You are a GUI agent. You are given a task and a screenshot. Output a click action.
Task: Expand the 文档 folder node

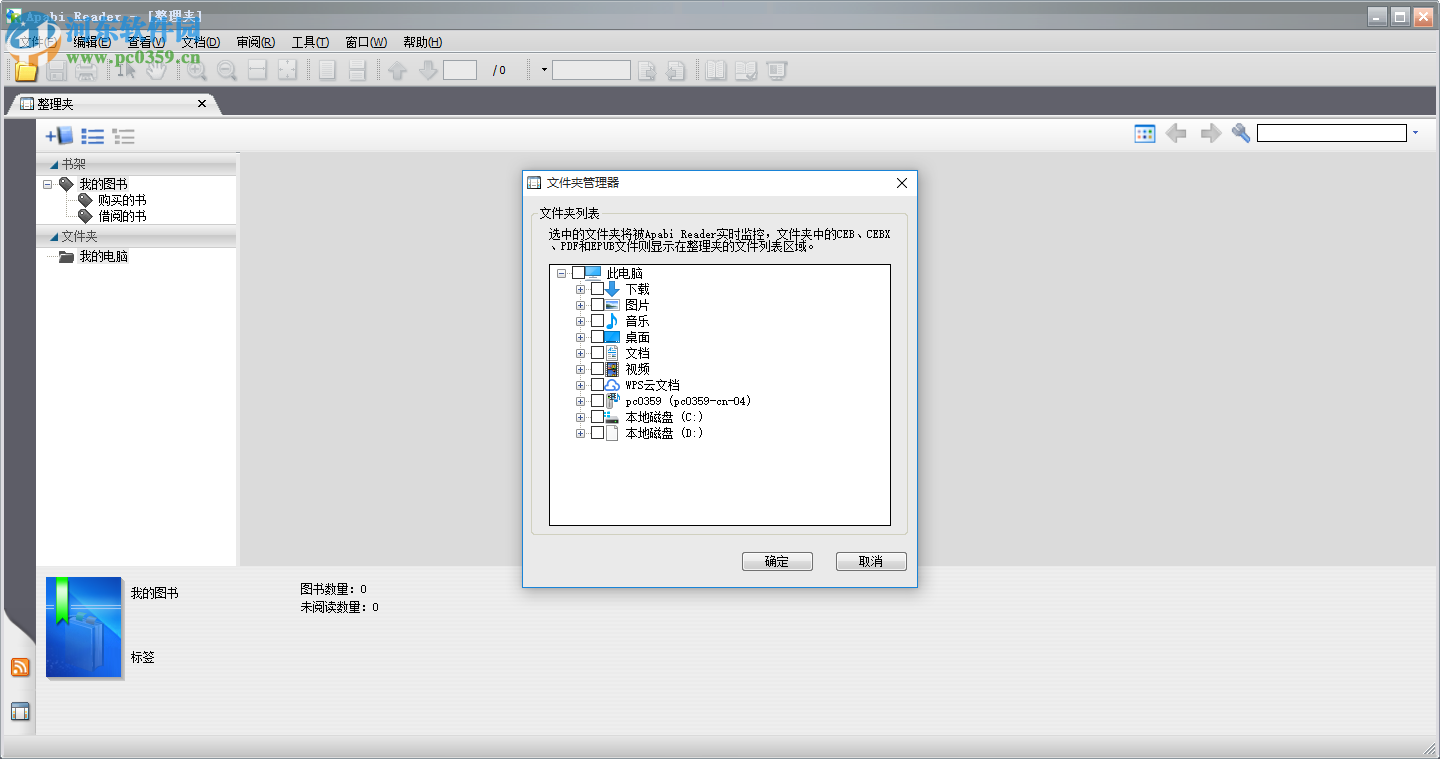coord(580,352)
